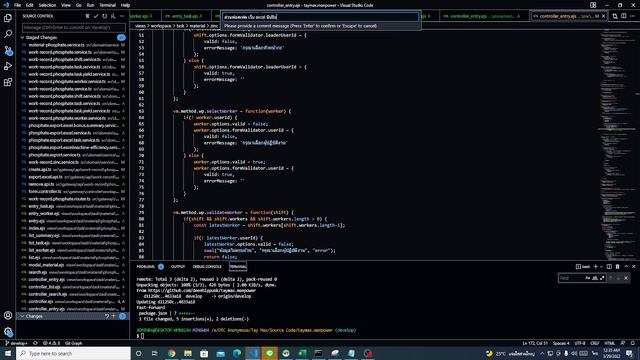Split the terminal panel
The height and width of the screenshot is (360, 640).
coord(609,267)
